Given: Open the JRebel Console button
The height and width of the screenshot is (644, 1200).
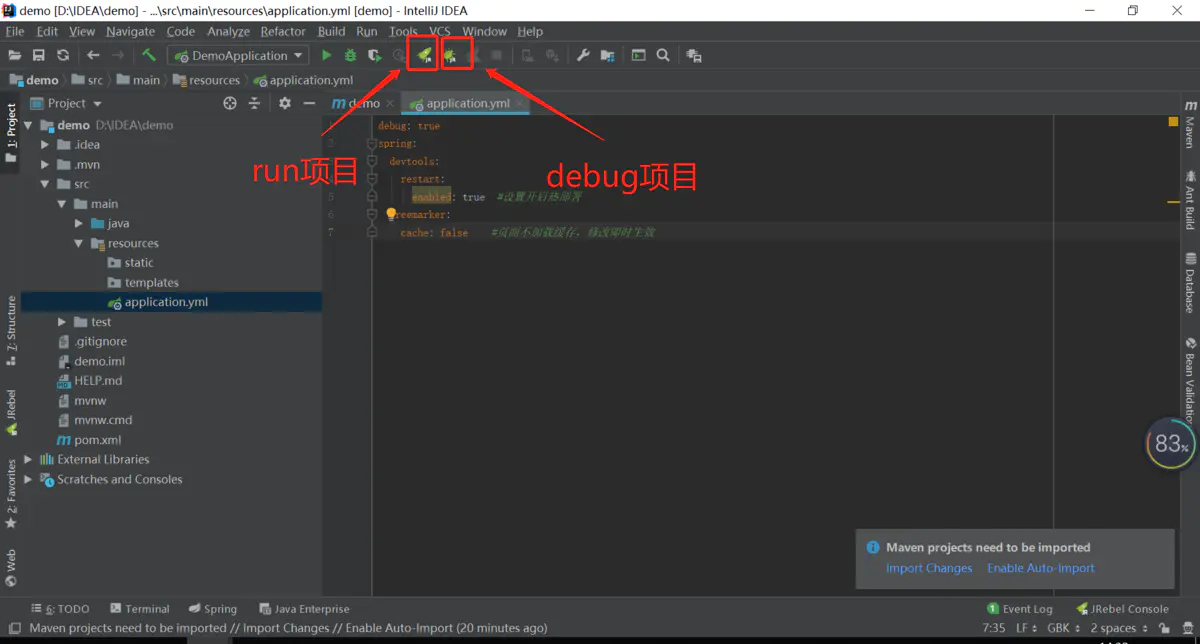Looking at the screenshot, I should [1122, 609].
